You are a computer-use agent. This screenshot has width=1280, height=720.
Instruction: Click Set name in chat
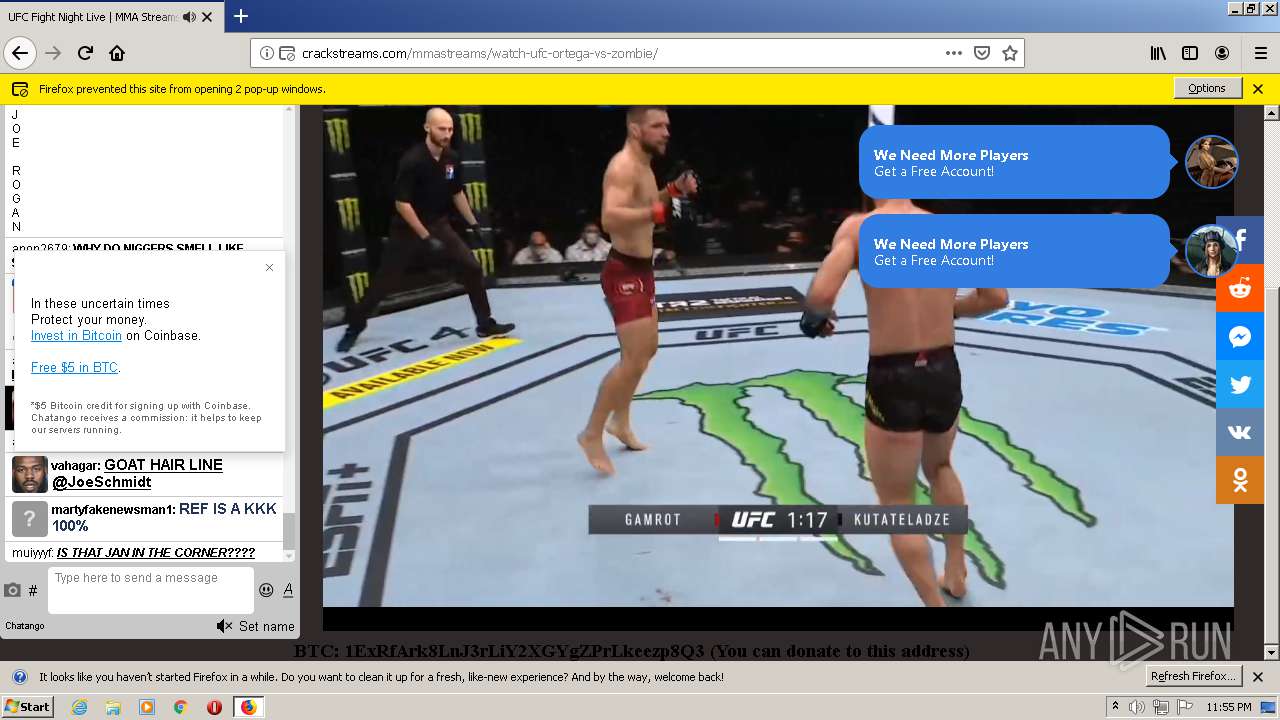pos(266,626)
